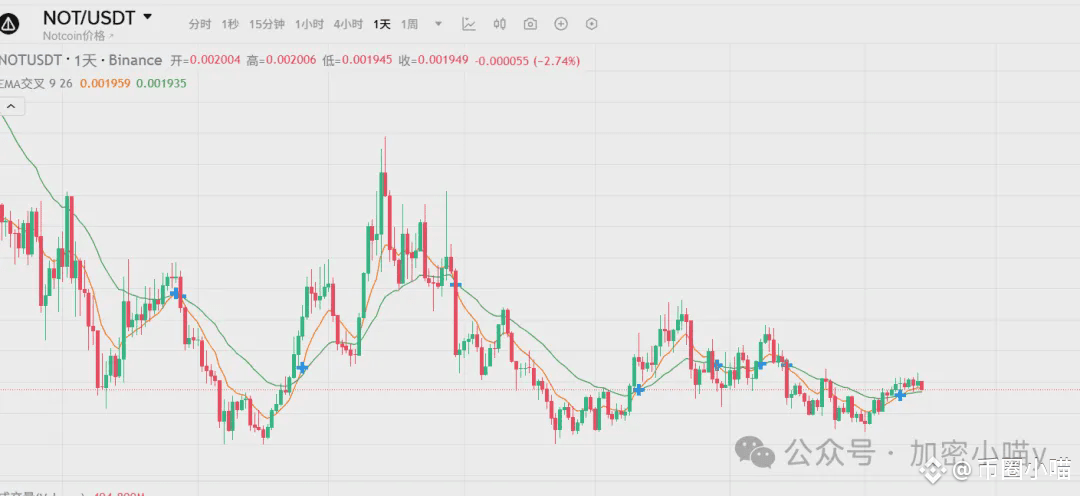Click the NOTUSDT · 1天 · Binance title

tap(81, 61)
